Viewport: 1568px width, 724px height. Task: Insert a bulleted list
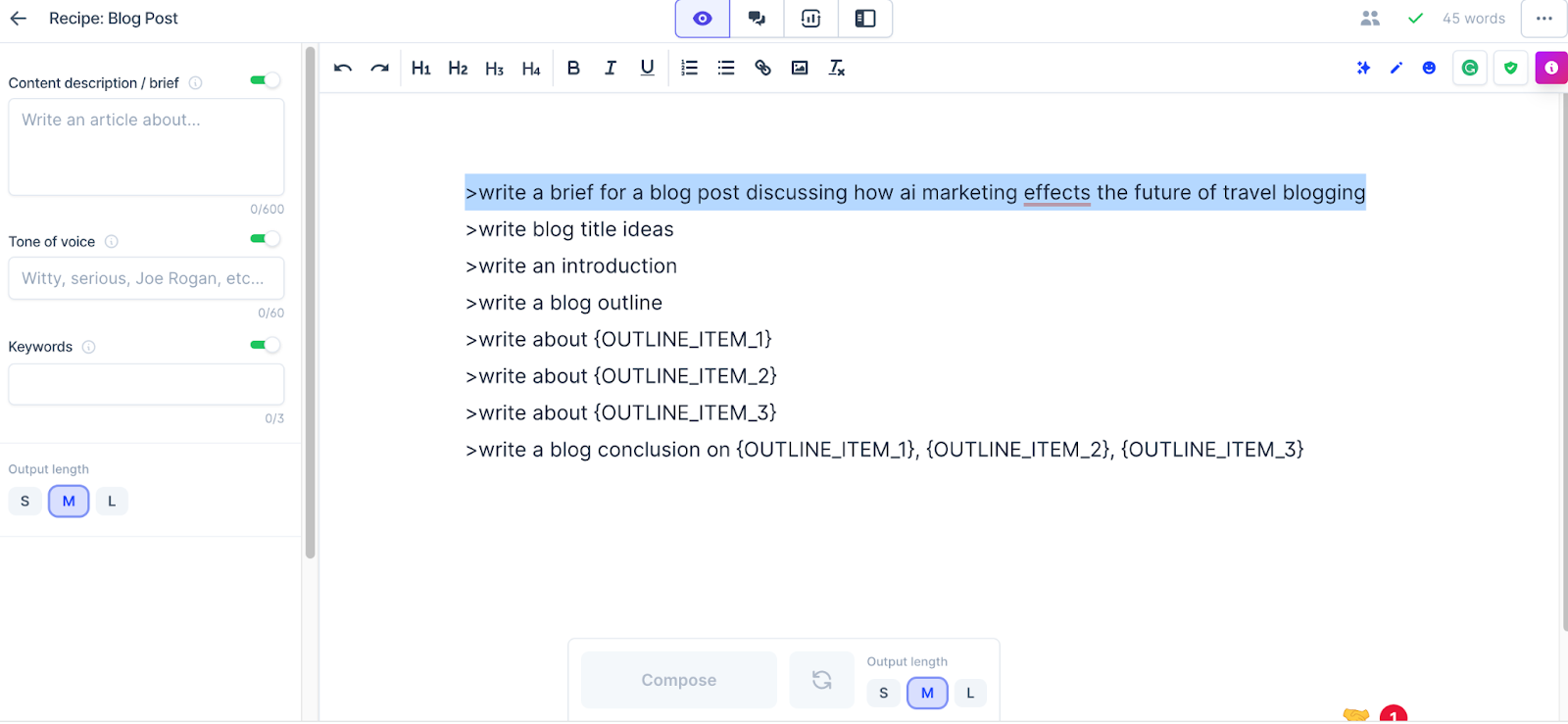point(726,68)
